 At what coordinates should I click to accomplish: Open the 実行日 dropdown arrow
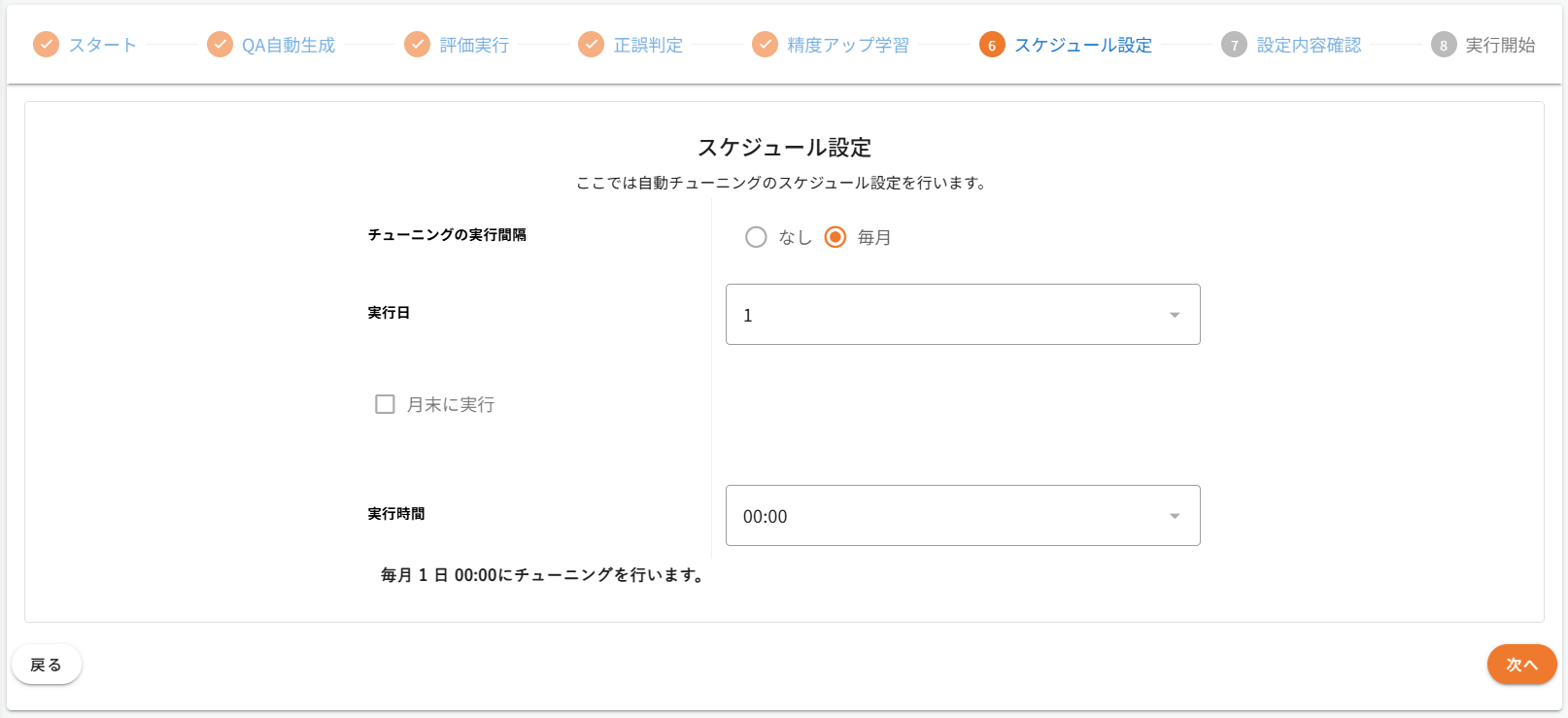point(1175,315)
